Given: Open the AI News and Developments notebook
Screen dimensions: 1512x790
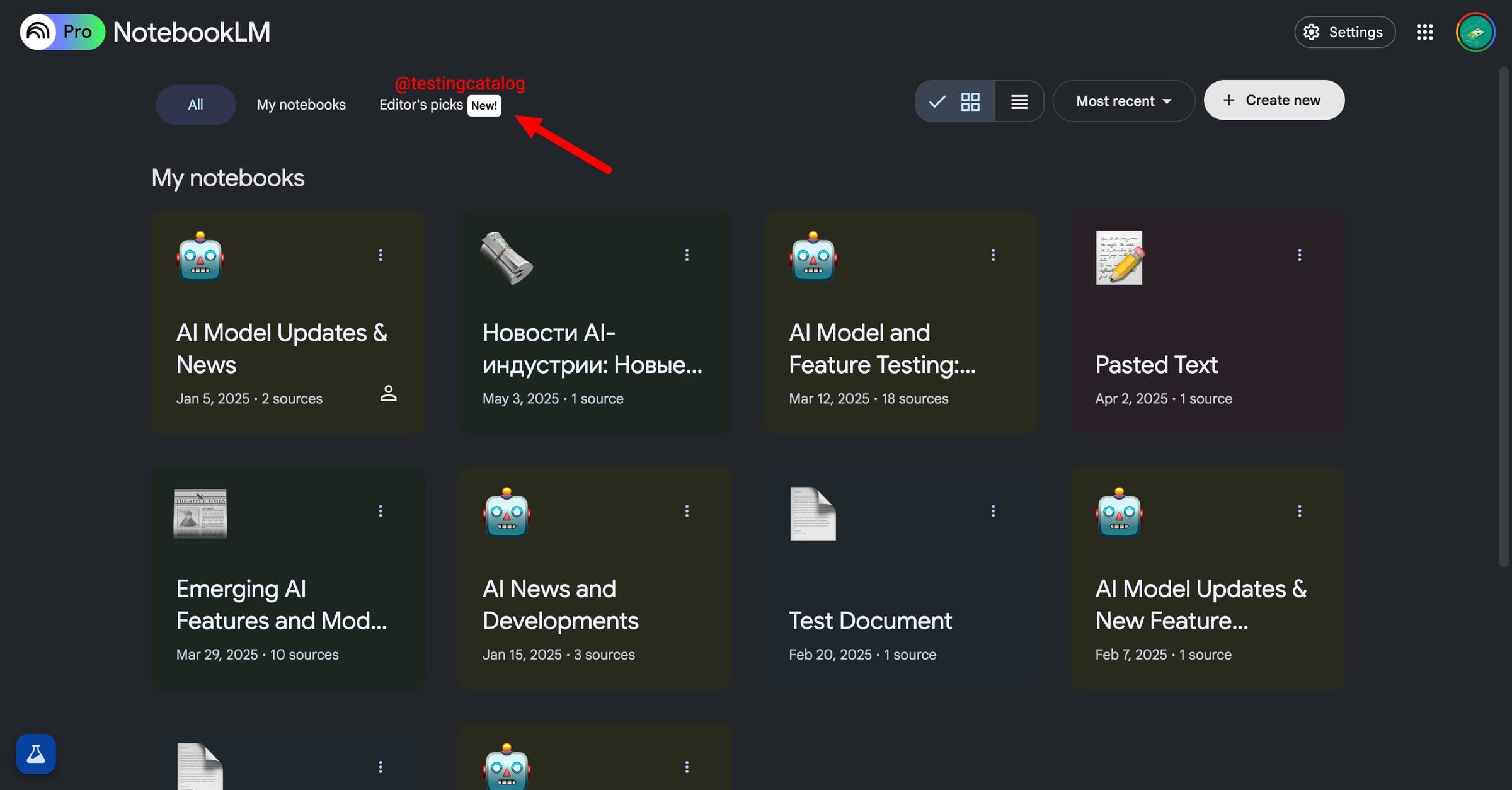Looking at the screenshot, I should pos(560,604).
